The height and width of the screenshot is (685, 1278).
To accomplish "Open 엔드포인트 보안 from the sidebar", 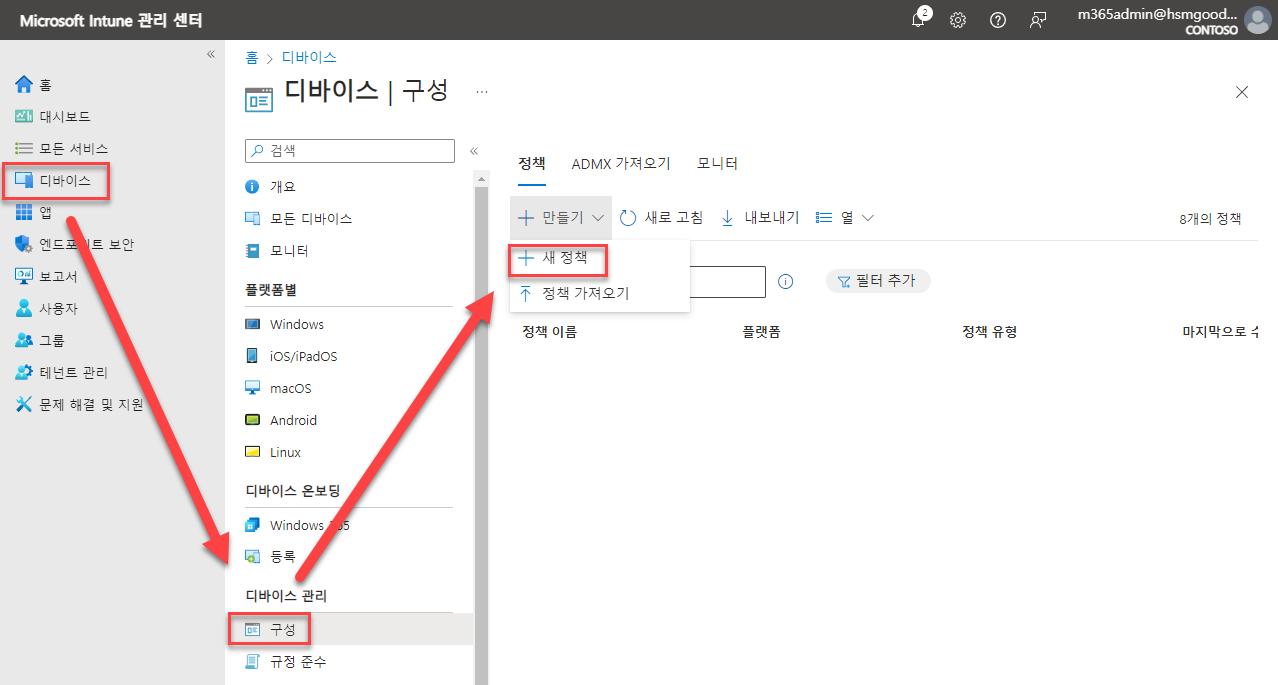I will pyautogui.click(x=21, y=244).
